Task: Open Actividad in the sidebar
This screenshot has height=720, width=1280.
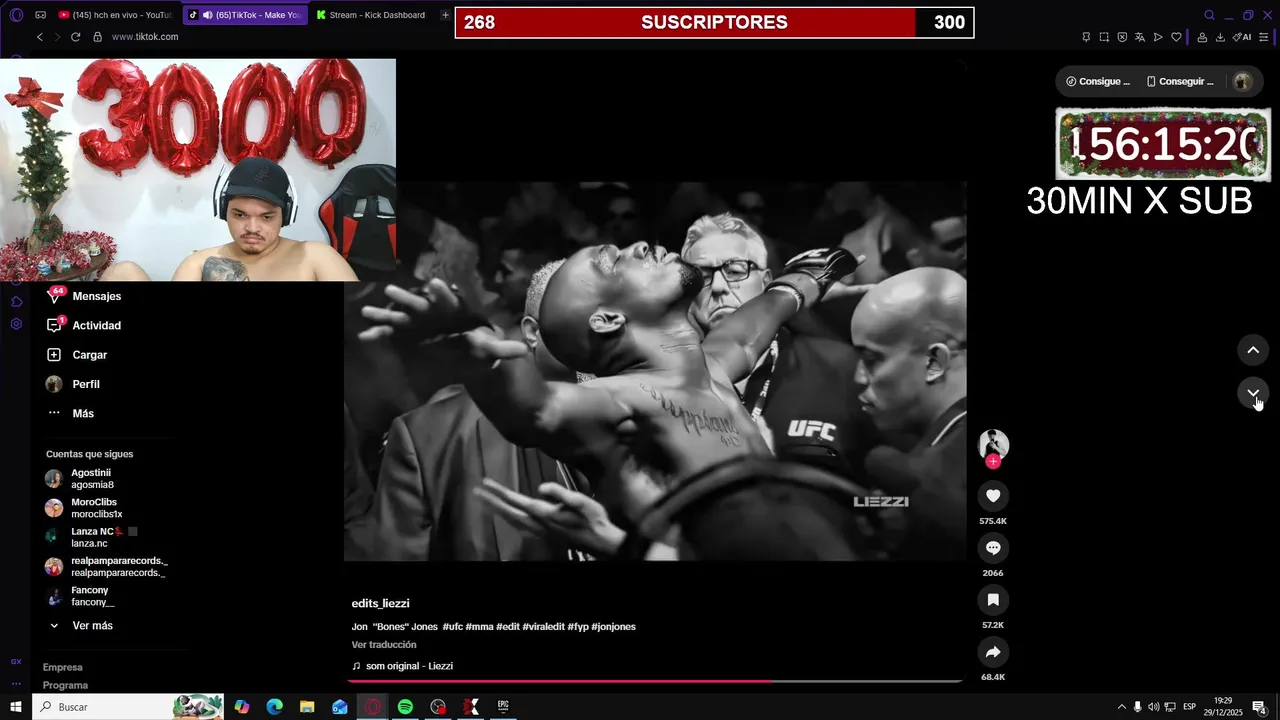Action: (x=96, y=325)
